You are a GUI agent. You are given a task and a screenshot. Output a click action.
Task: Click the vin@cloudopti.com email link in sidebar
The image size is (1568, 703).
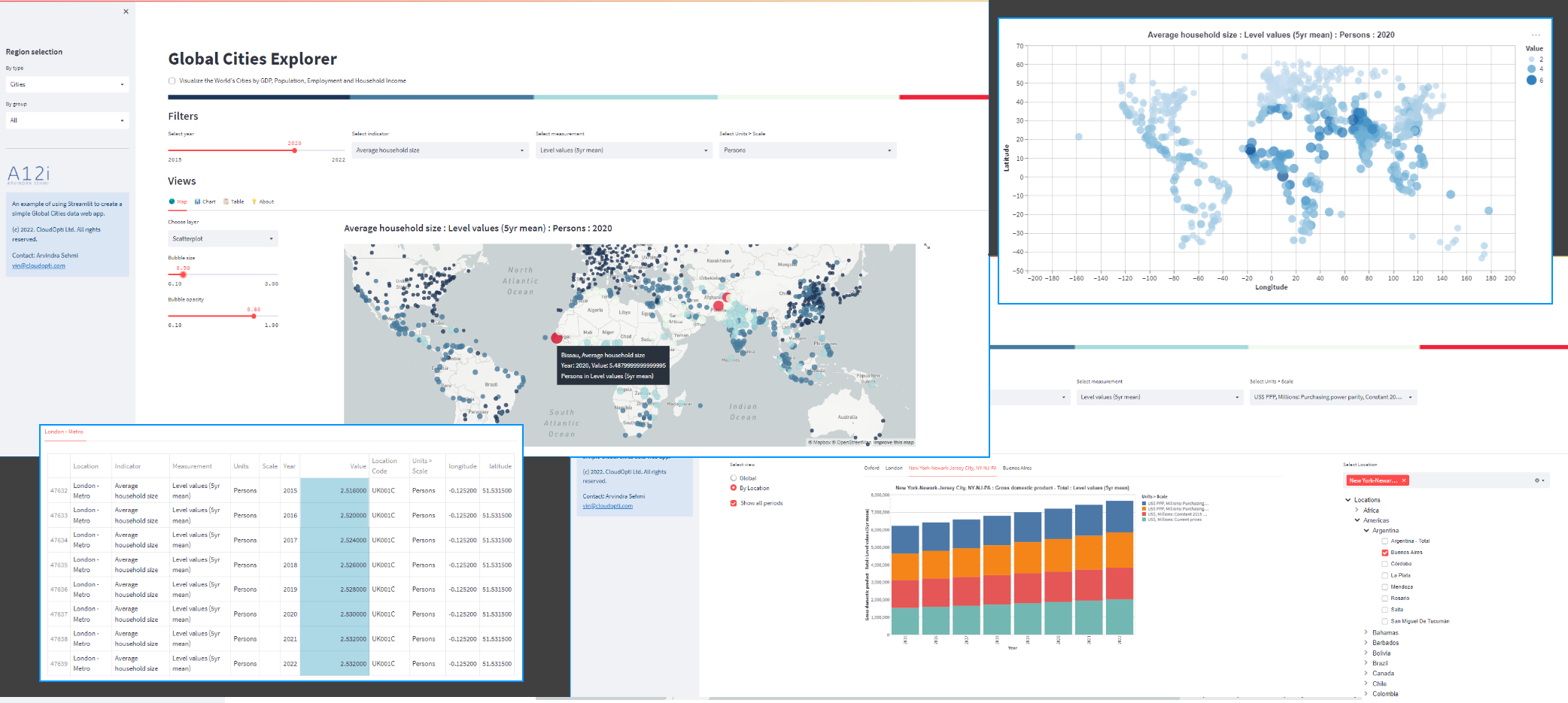[x=38, y=266]
